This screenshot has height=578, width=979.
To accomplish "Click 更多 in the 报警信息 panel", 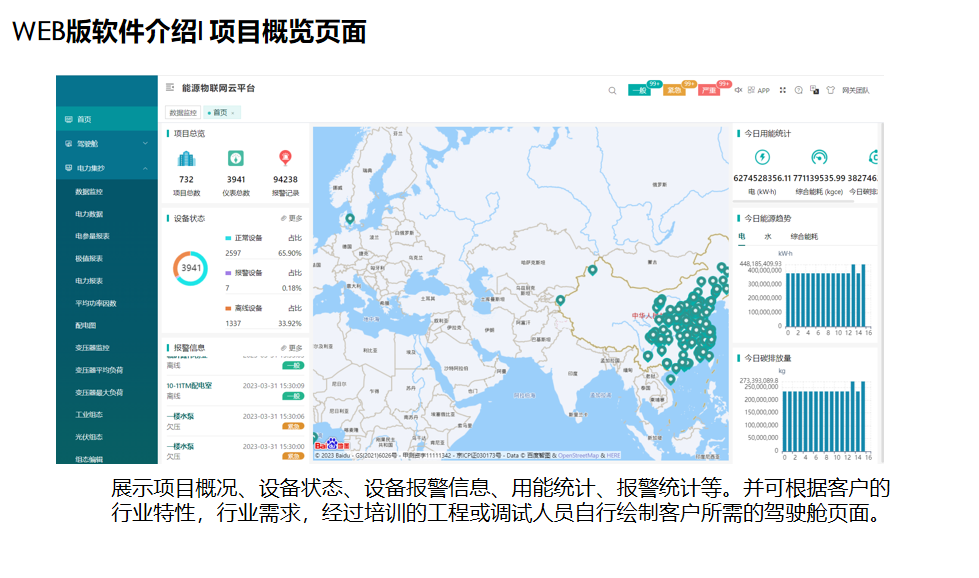I will [296, 347].
